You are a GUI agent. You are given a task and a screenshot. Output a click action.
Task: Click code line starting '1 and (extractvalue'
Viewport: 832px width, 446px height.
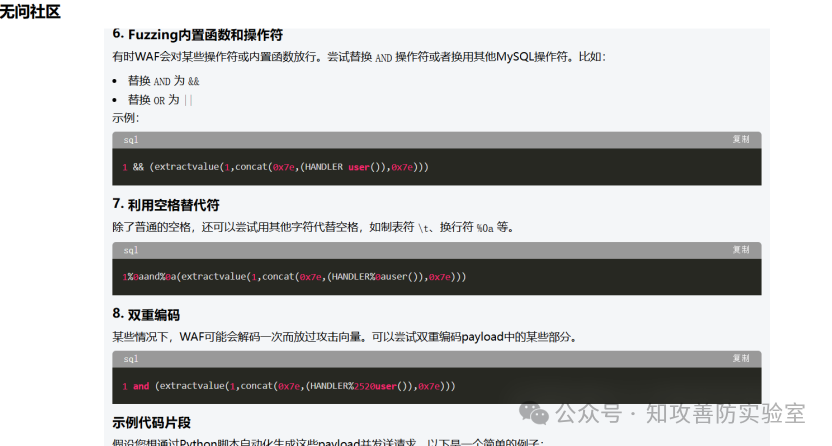(289, 386)
